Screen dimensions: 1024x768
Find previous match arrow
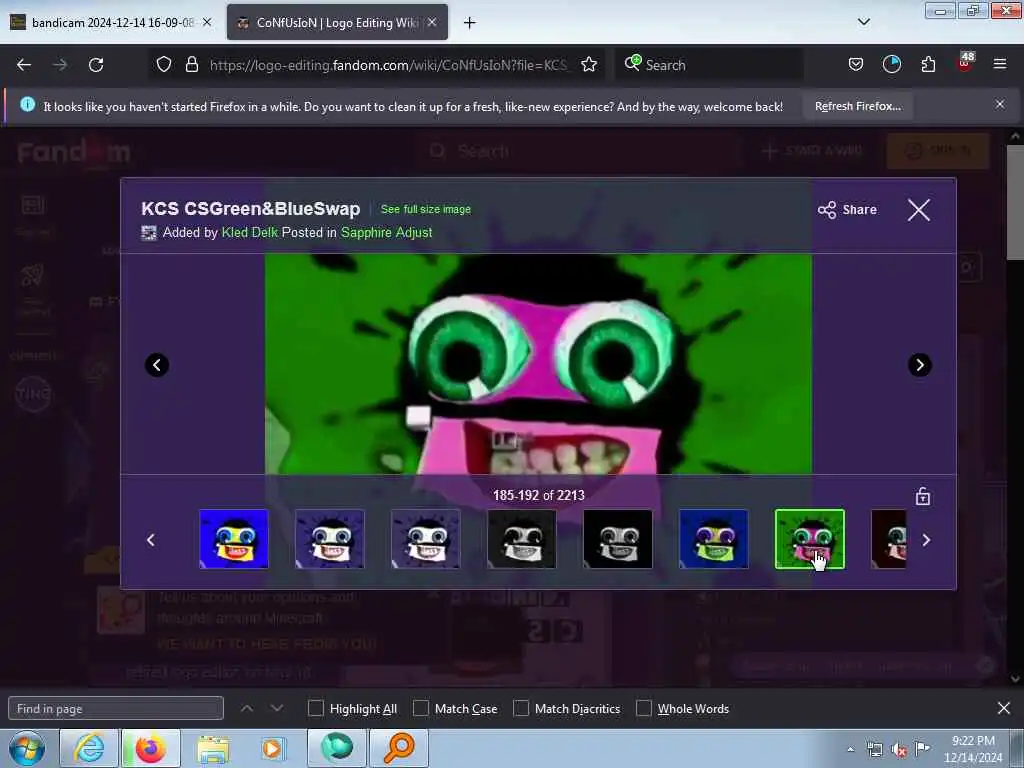(x=247, y=708)
